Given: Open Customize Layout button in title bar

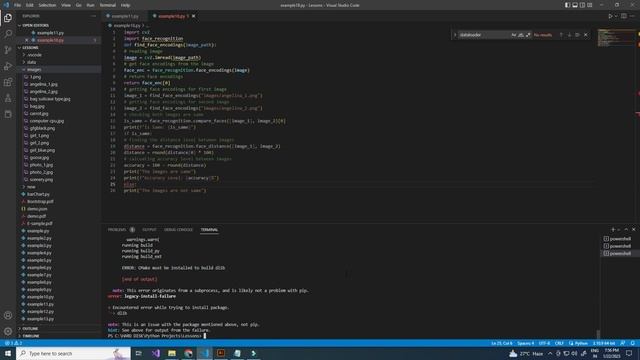Looking at the screenshot, I should [x=589, y=5].
